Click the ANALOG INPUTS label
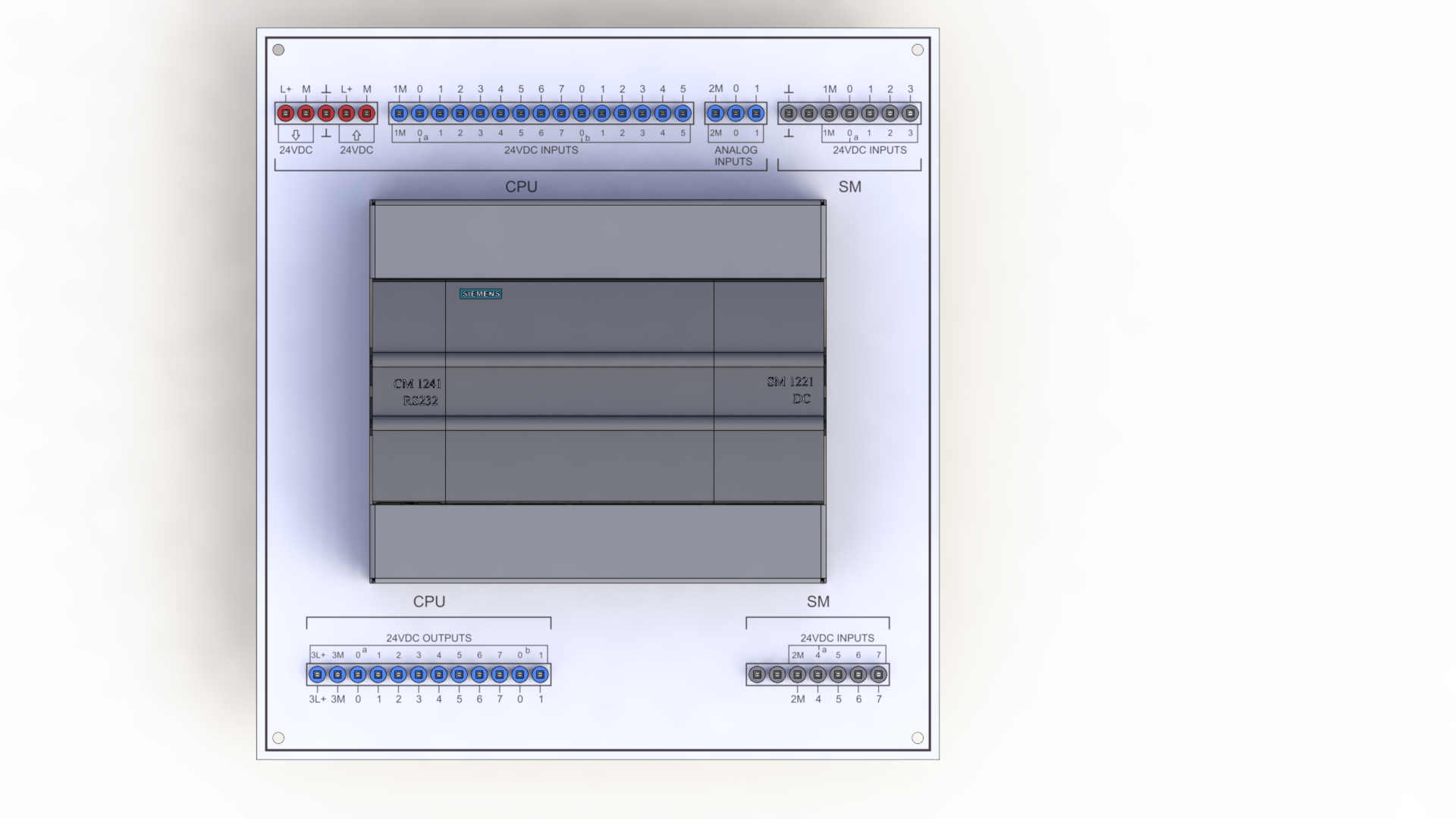This screenshot has width=1456, height=819. 735,155
